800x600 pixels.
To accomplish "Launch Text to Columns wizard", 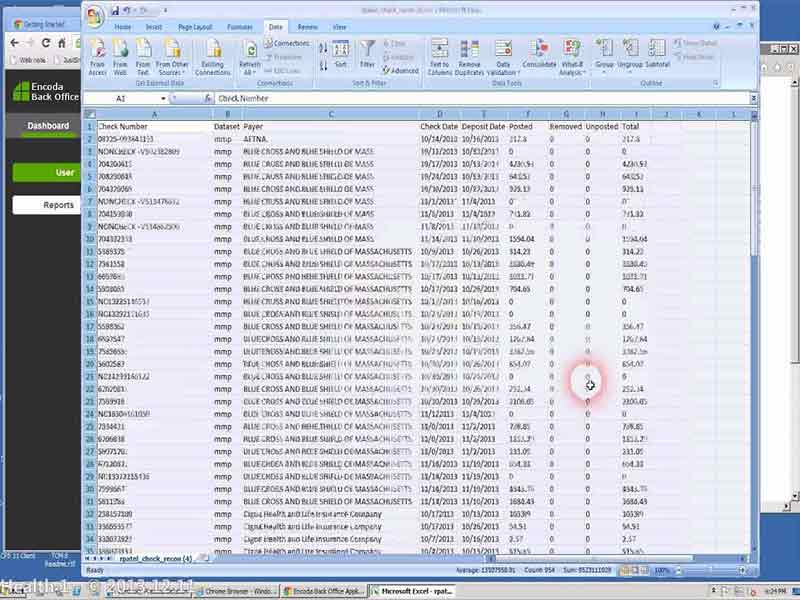I will pos(439,58).
